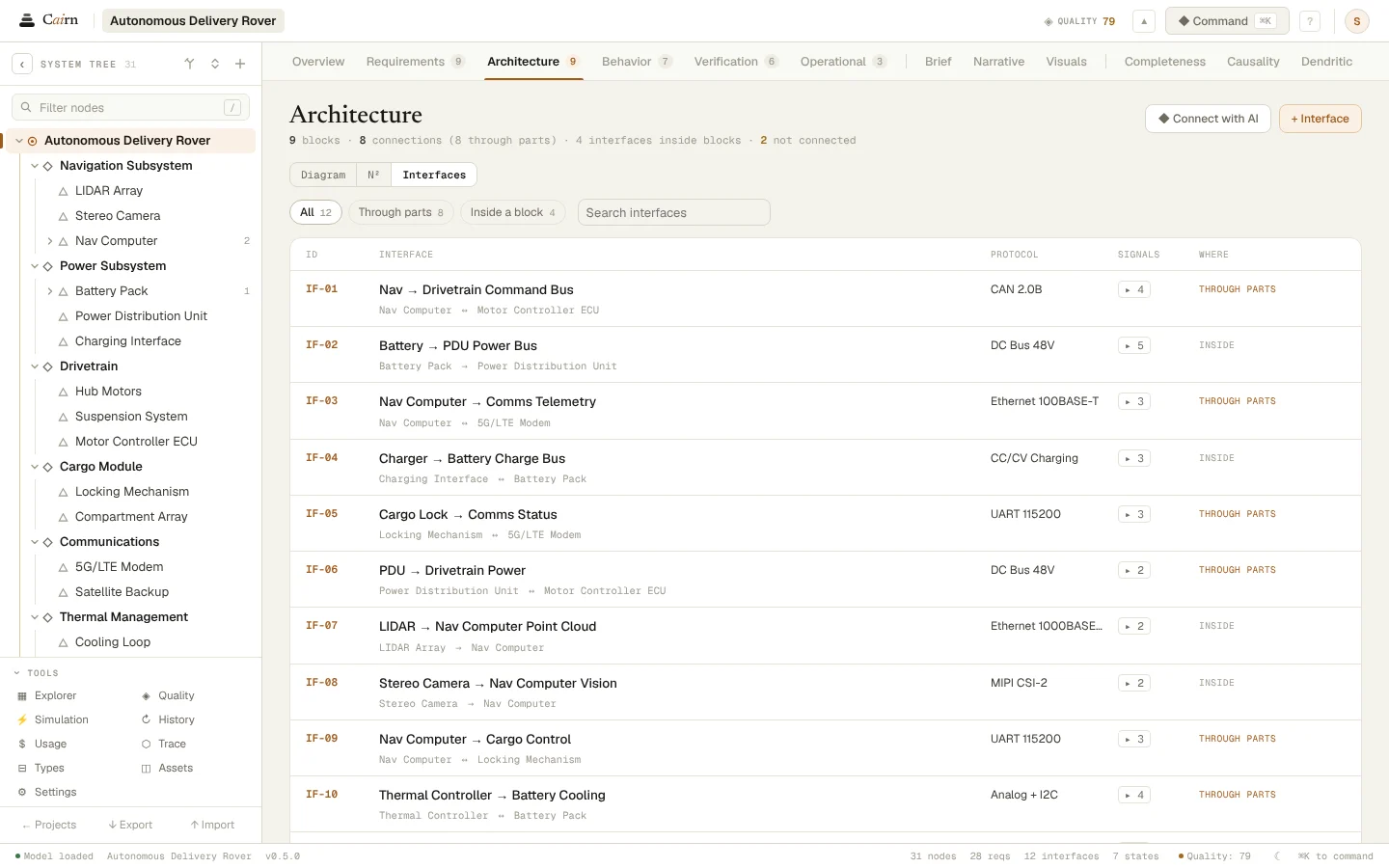
Task: Click the Quality 79 score indicator
Action: click(x=1079, y=21)
